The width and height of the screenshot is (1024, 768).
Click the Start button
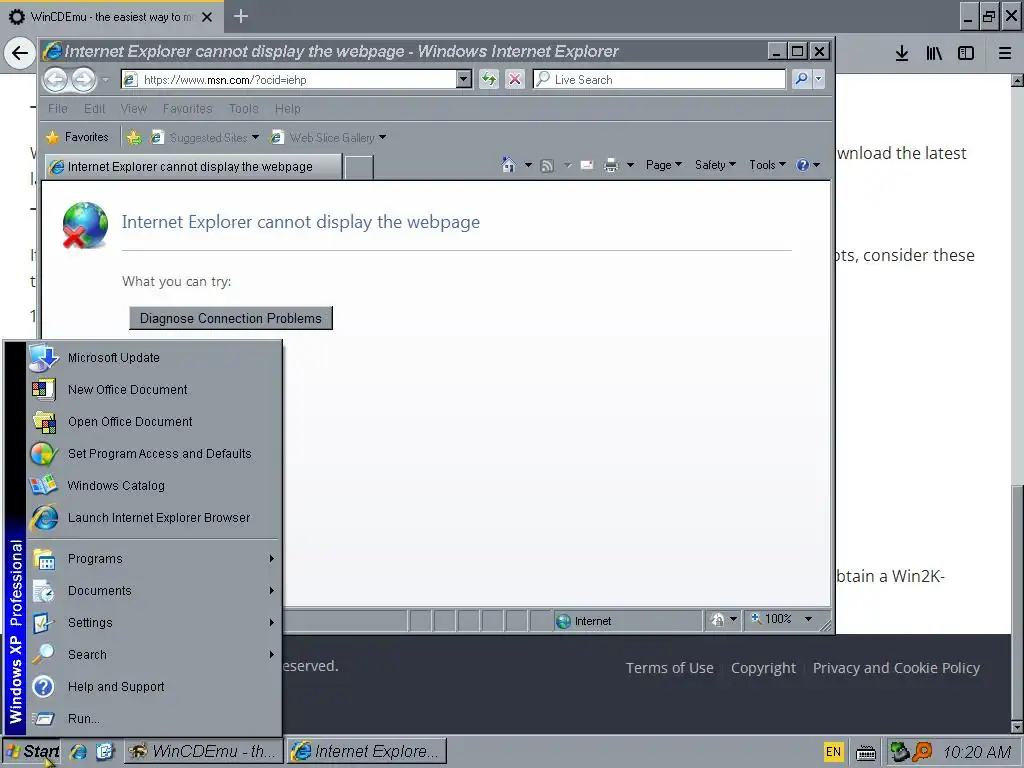tap(33, 752)
